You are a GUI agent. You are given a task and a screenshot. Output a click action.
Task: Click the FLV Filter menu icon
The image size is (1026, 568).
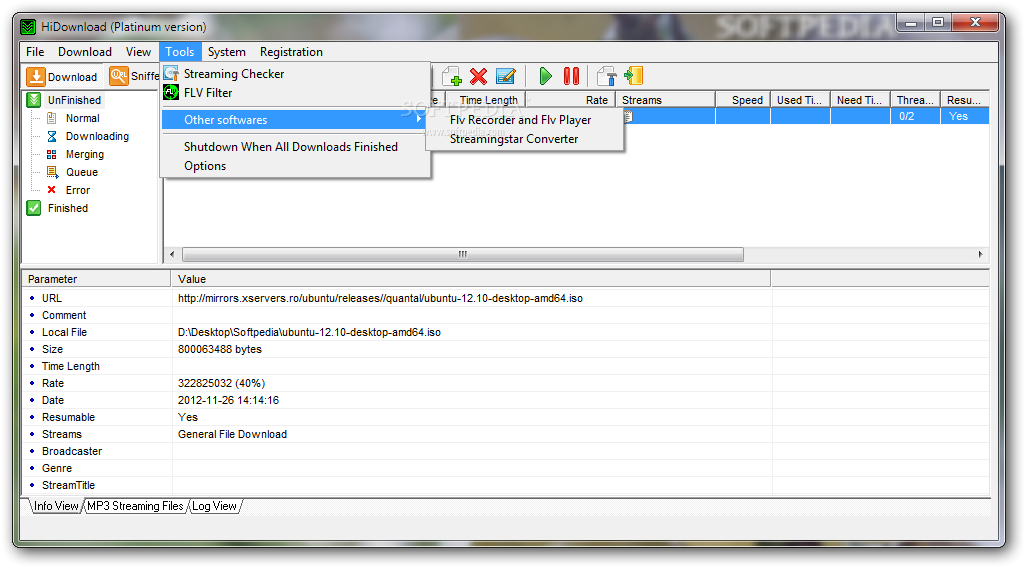pos(171,92)
